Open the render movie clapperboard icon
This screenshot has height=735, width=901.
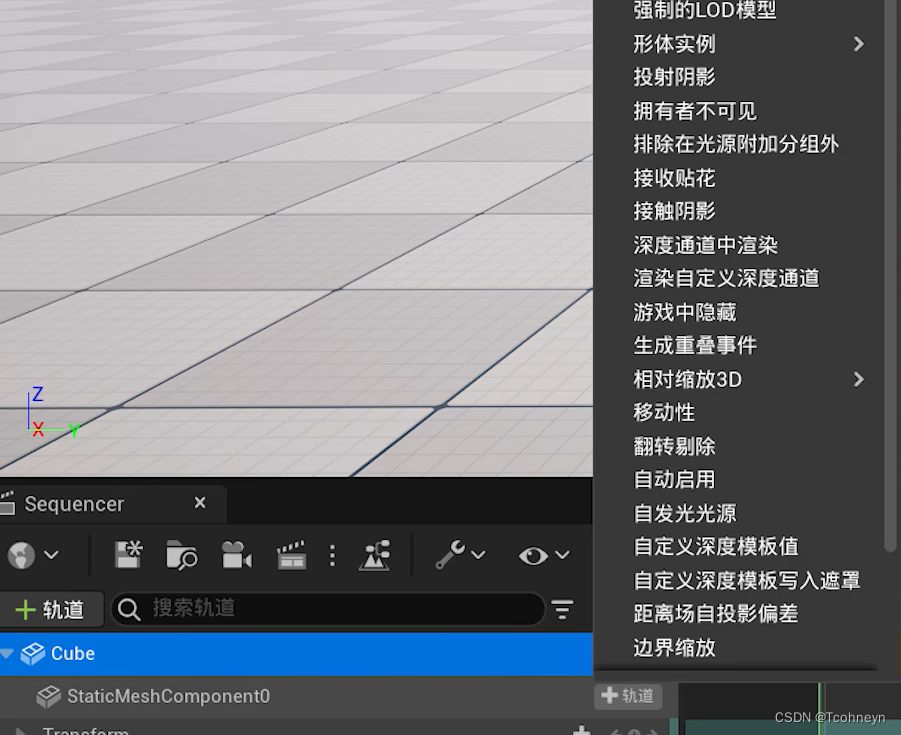(292, 555)
